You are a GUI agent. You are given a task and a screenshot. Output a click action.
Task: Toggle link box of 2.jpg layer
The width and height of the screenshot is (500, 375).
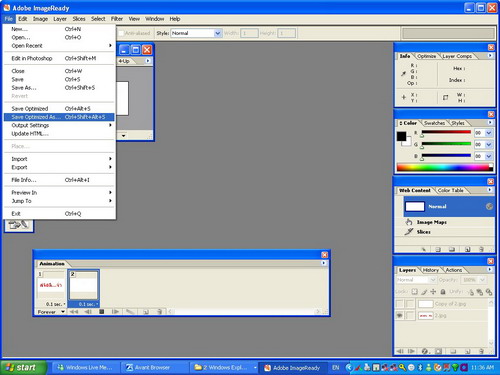tap(410, 315)
